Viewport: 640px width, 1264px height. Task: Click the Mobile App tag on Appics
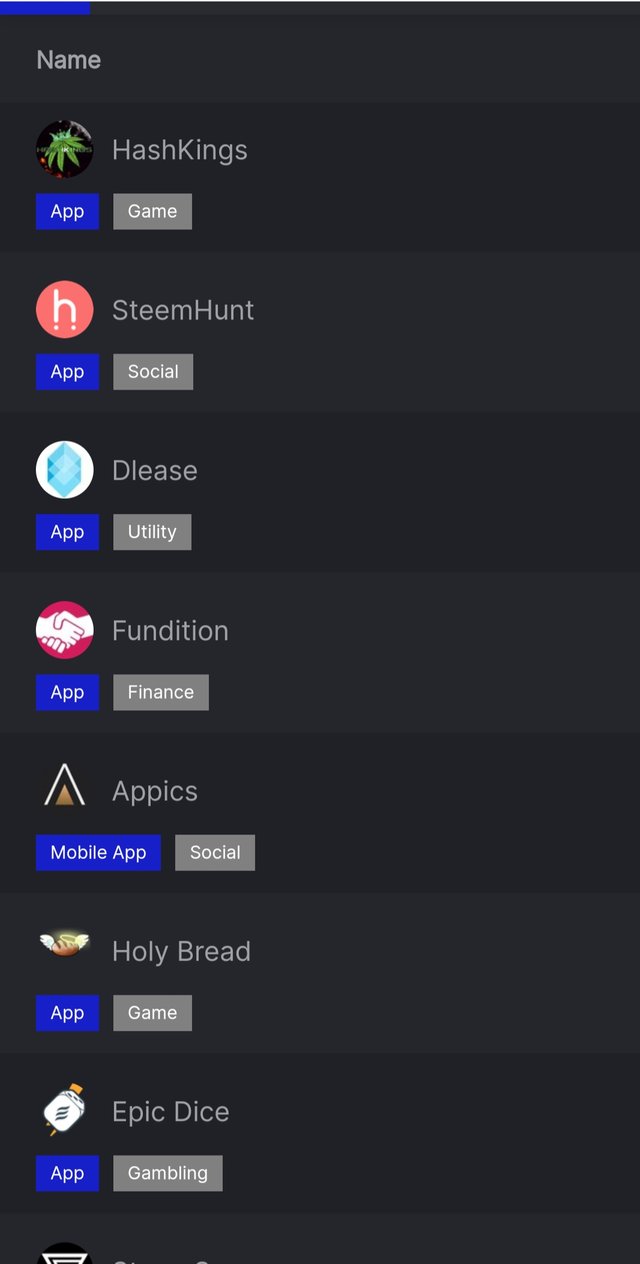click(x=98, y=853)
